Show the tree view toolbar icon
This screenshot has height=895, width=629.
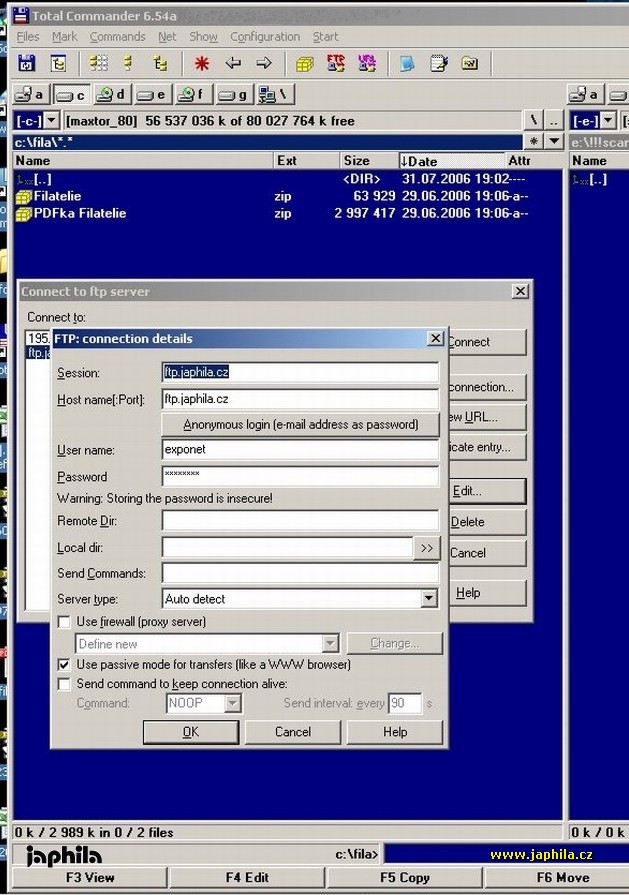click(160, 63)
